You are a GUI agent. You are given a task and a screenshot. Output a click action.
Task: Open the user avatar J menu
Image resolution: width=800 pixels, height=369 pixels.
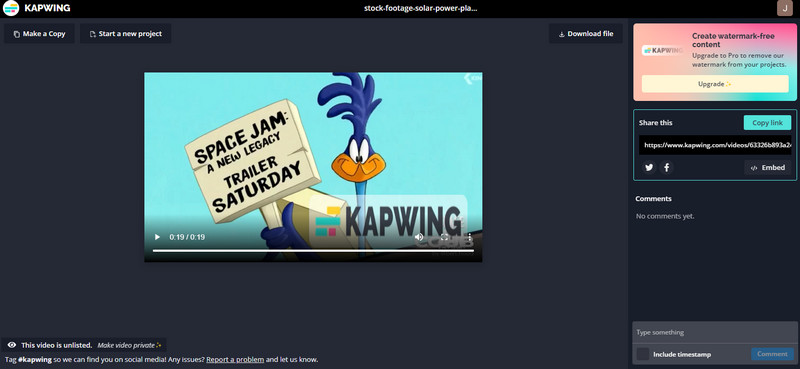(x=784, y=8)
